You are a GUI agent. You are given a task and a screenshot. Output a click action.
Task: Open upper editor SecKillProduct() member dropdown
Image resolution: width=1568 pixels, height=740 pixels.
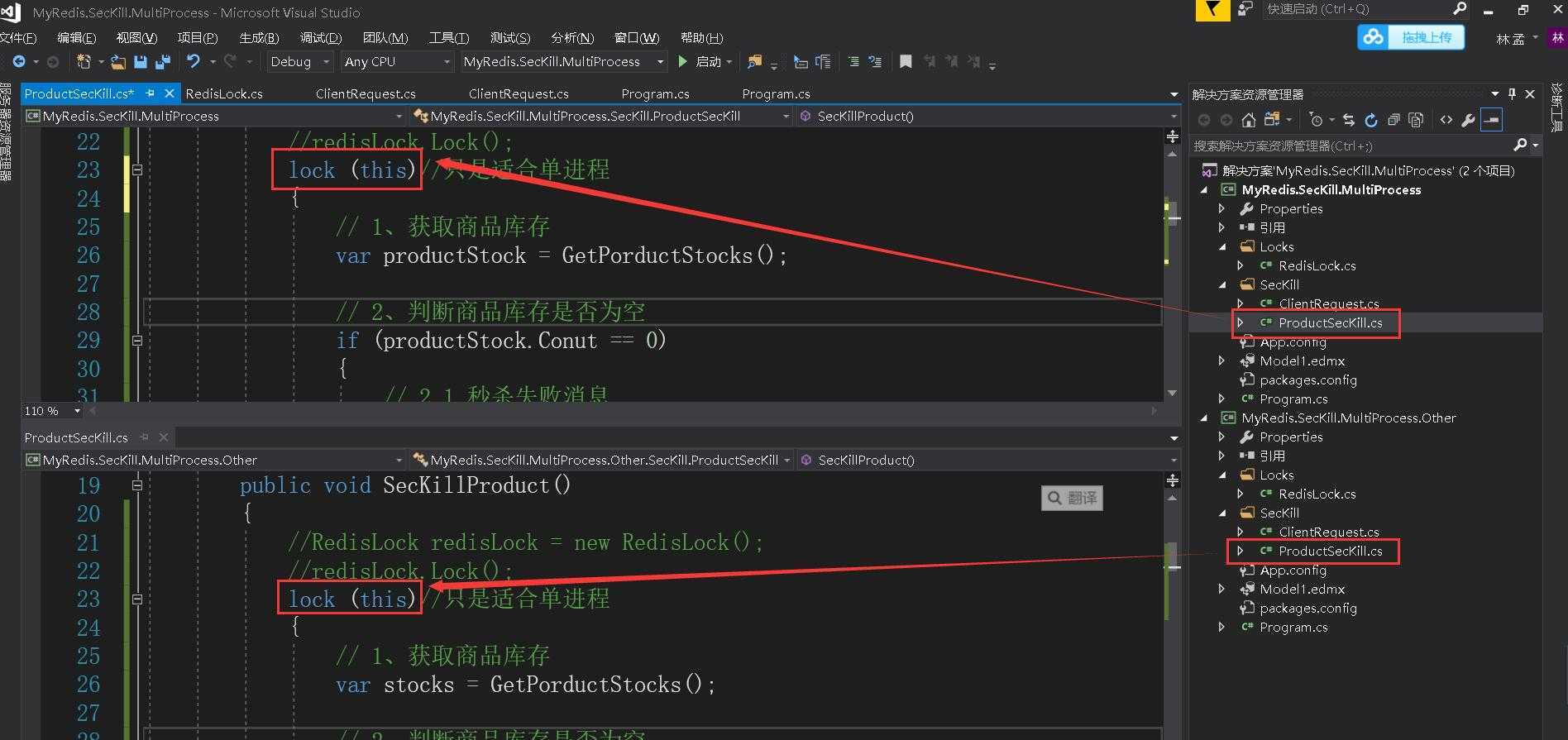tap(989, 117)
